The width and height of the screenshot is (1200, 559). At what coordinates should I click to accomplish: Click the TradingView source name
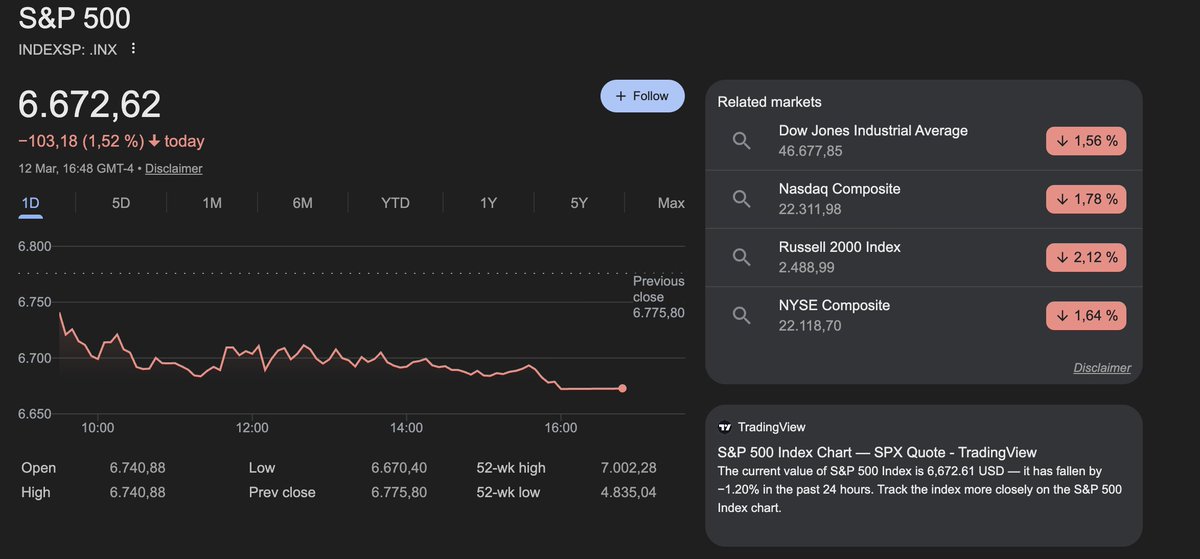tap(771, 427)
